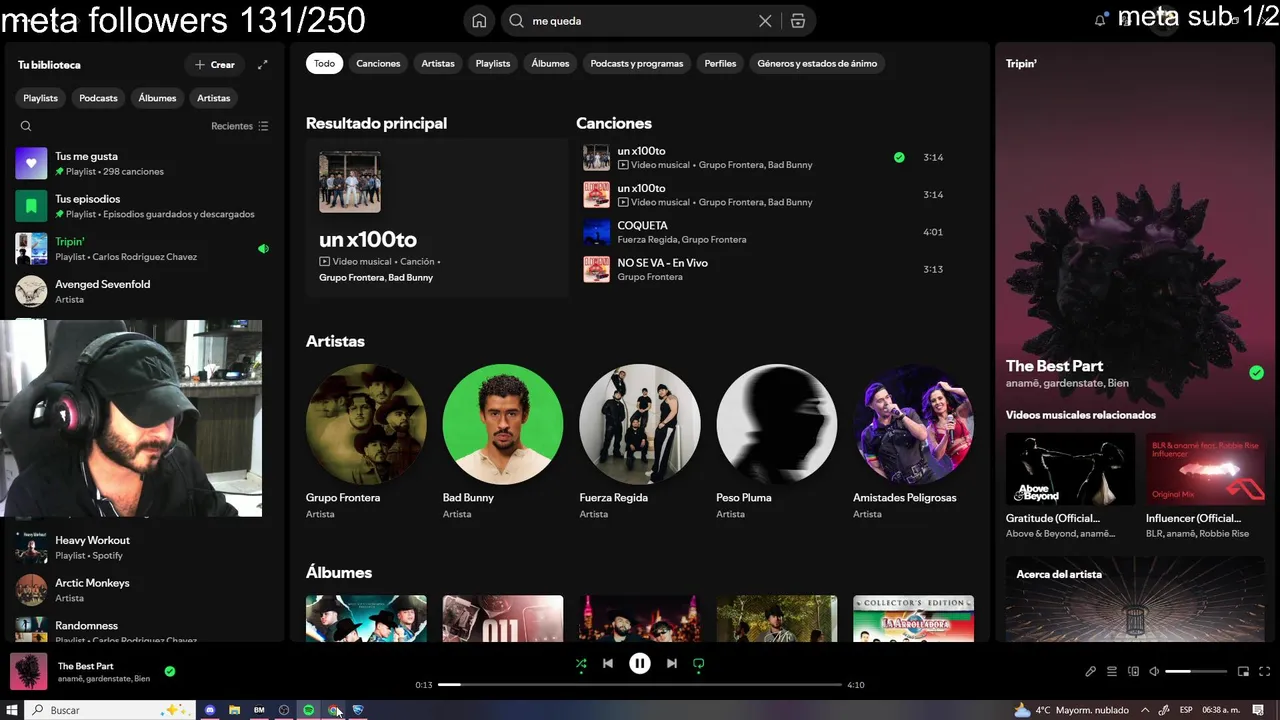Open Recientes sort dropdown
1280x720 pixels.
click(x=240, y=126)
